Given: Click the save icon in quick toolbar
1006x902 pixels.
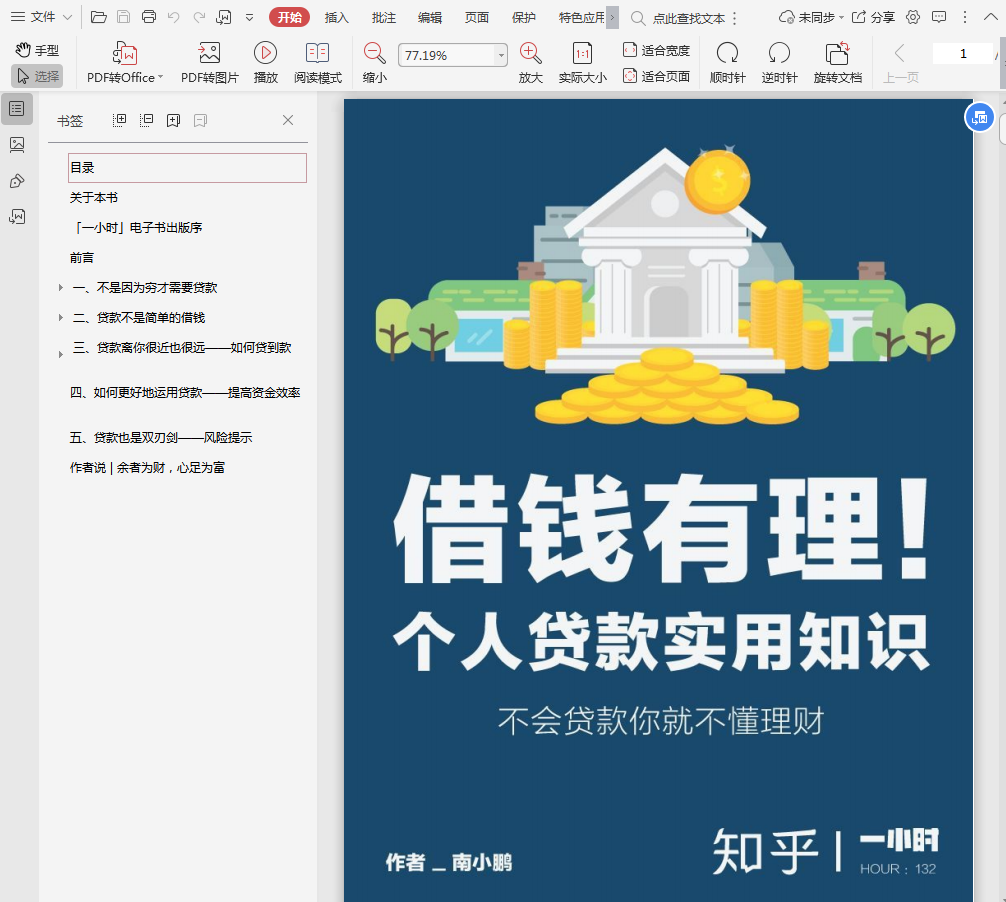Looking at the screenshot, I should [123, 17].
